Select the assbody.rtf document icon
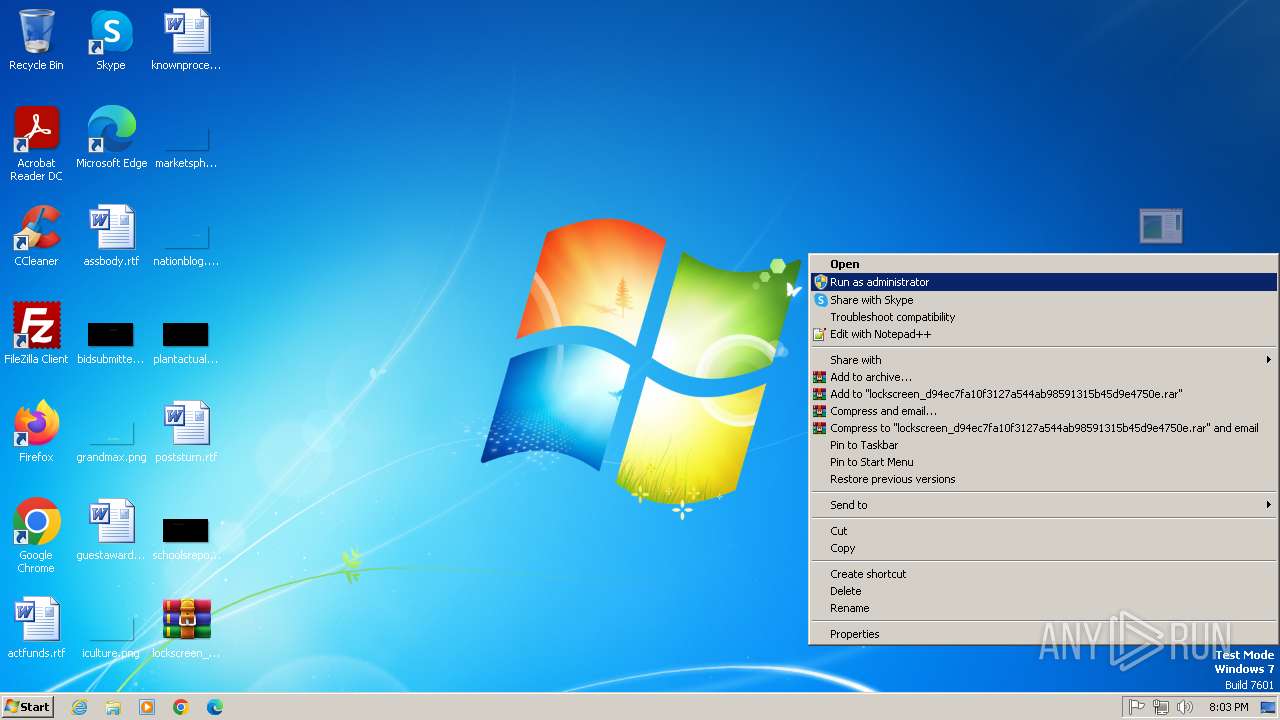 [111, 235]
